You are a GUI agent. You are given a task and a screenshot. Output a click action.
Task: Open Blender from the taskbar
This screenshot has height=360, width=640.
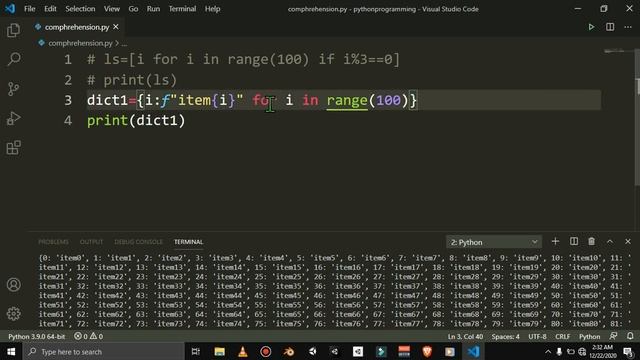pos(289,351)
